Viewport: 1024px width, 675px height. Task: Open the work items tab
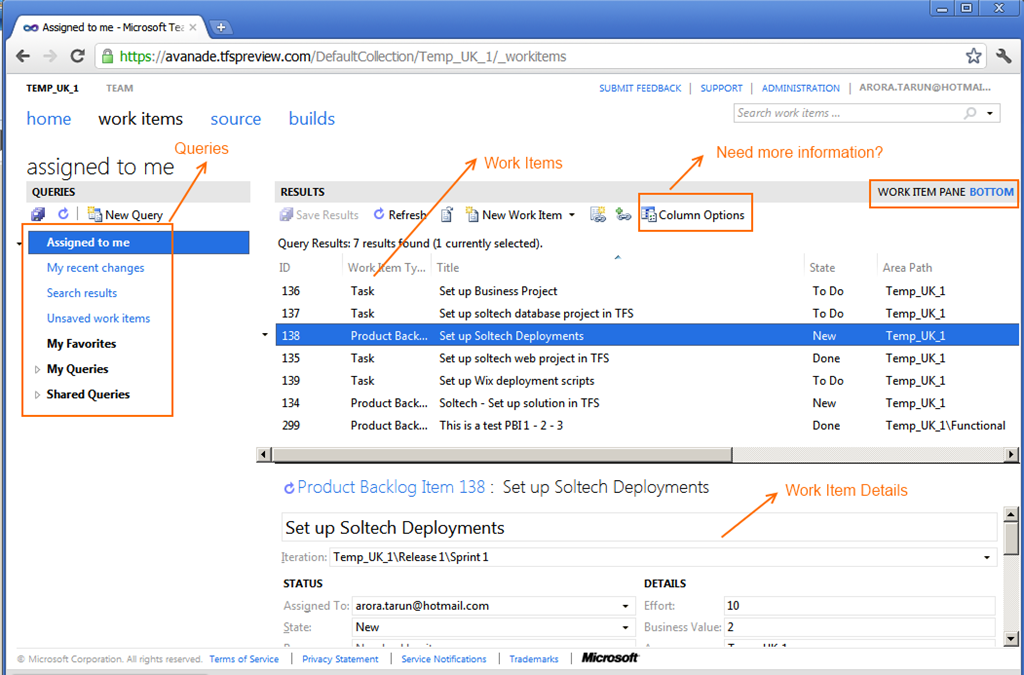pos(140,119)
